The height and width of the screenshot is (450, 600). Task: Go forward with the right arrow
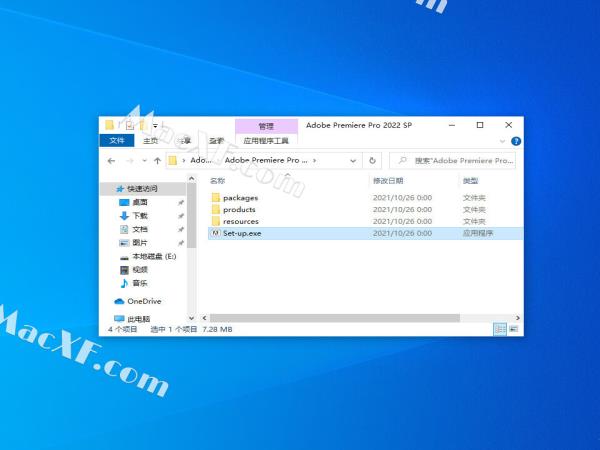pyautogui.click(x=130, y=161)
